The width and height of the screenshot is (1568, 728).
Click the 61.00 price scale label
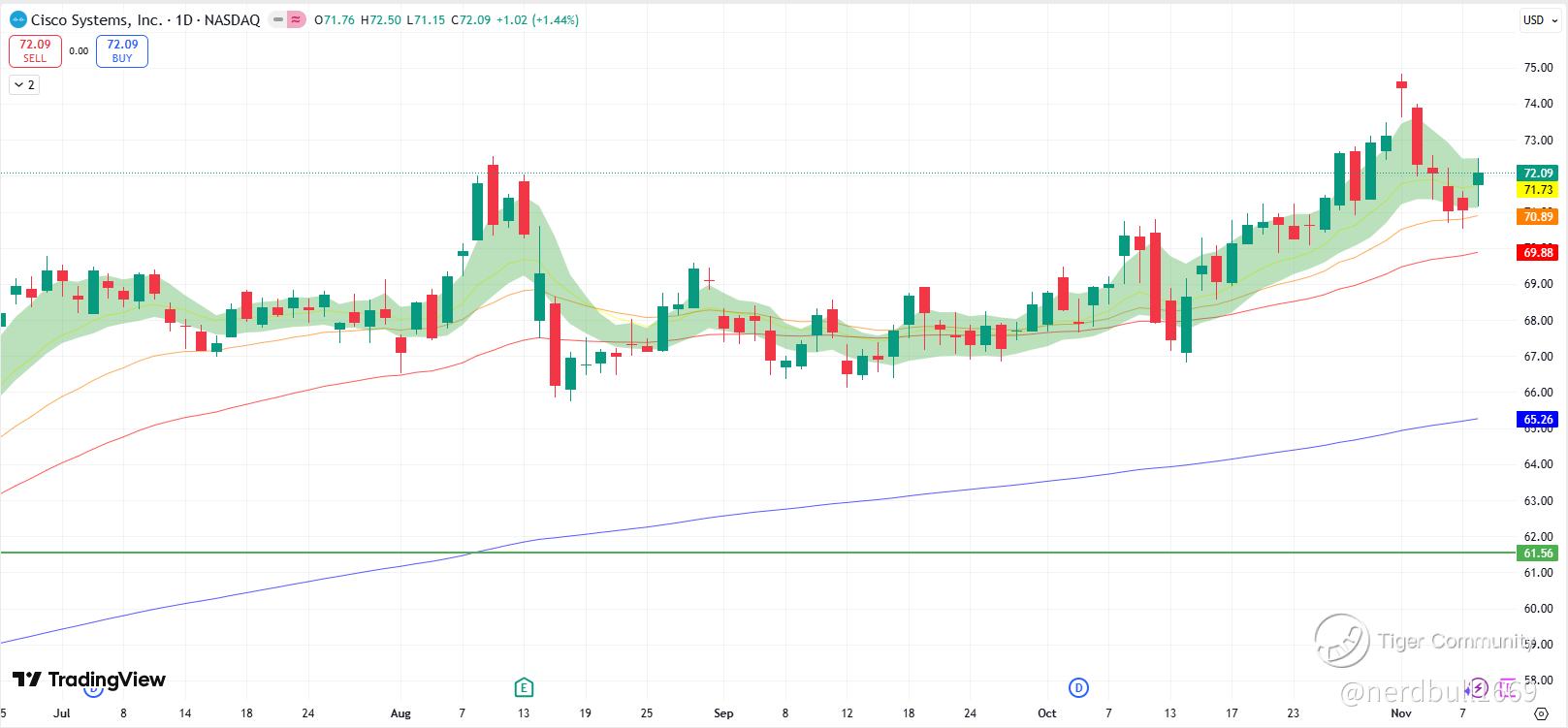(1539, 573)
